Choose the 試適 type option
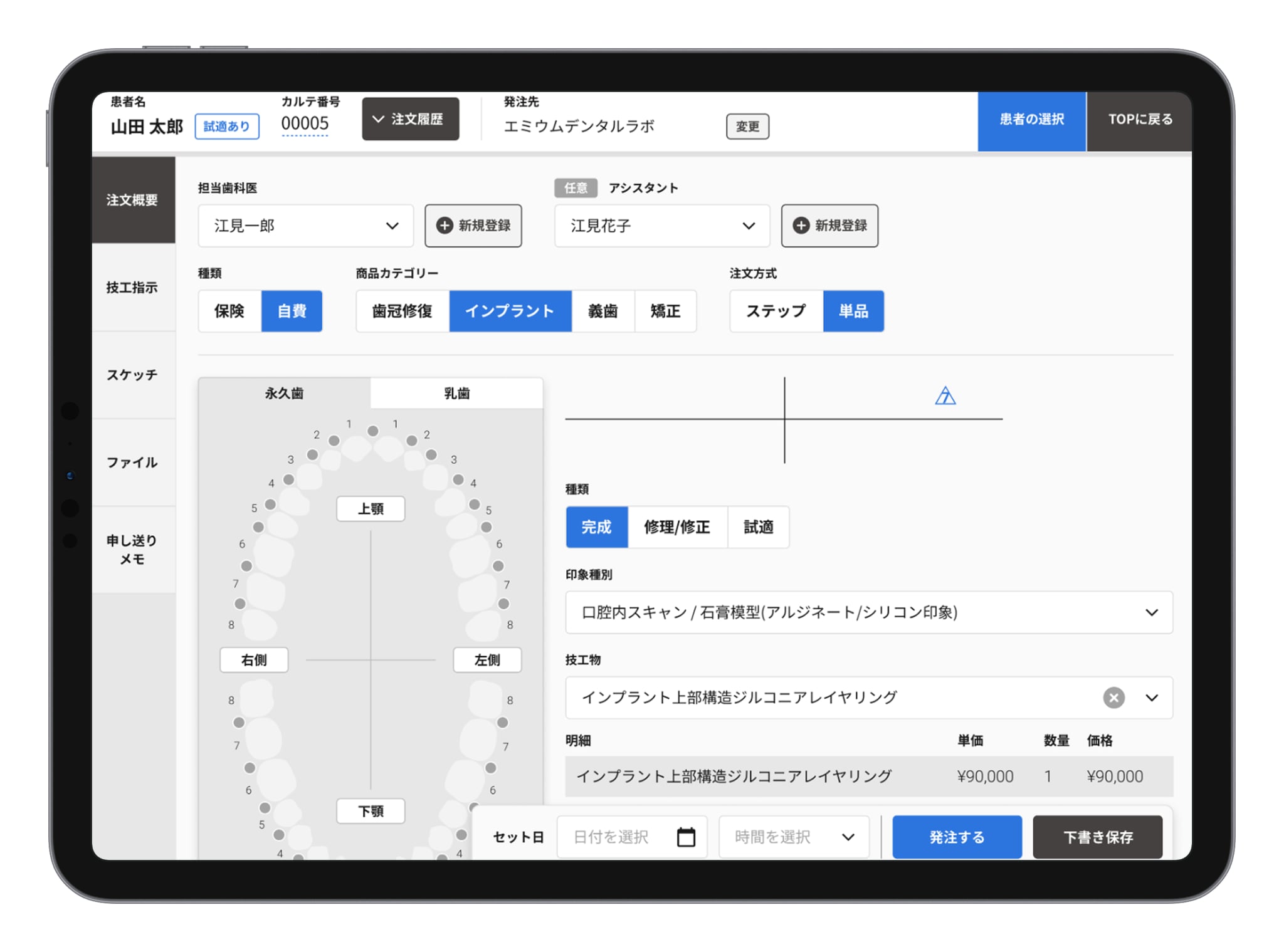 758,527
